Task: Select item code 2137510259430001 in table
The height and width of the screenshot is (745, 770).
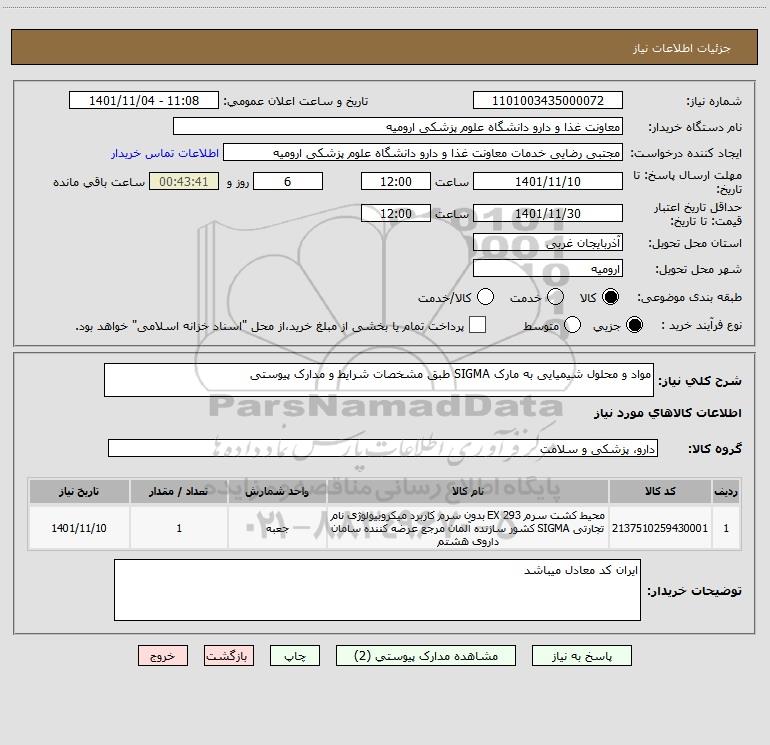Action: [x=672, y=528]
